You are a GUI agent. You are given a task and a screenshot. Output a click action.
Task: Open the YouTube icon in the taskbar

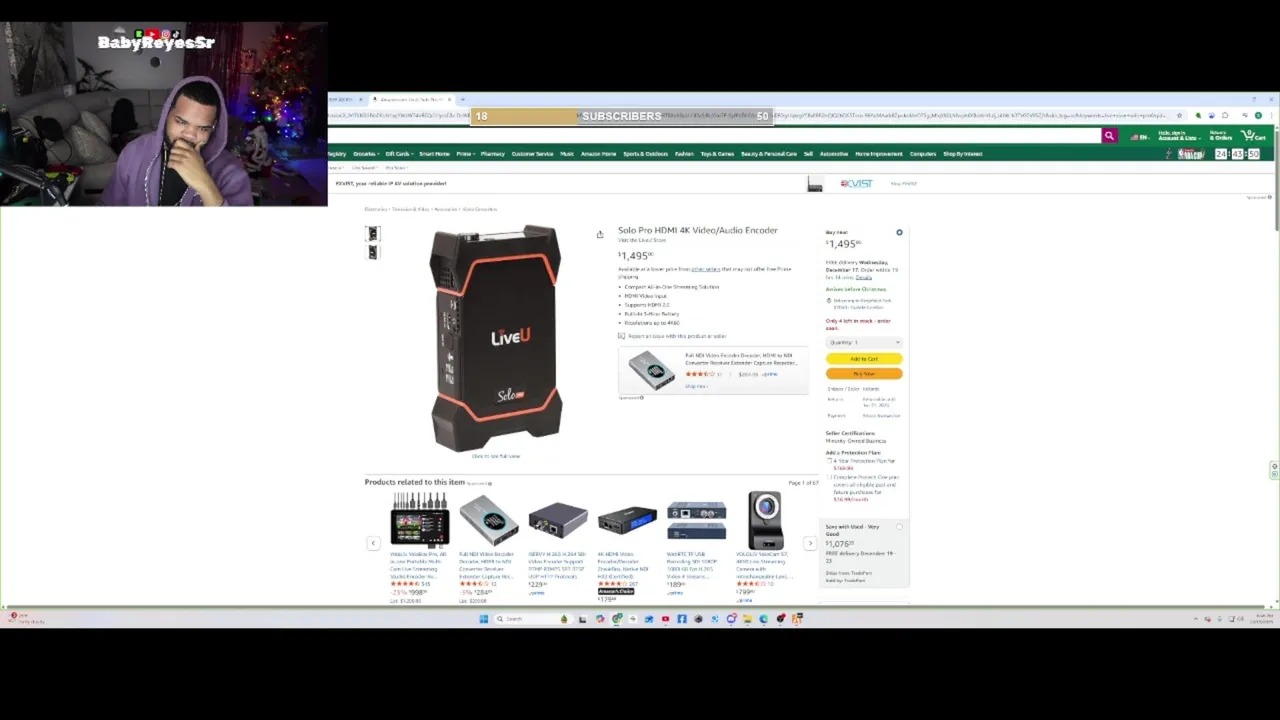665,619
